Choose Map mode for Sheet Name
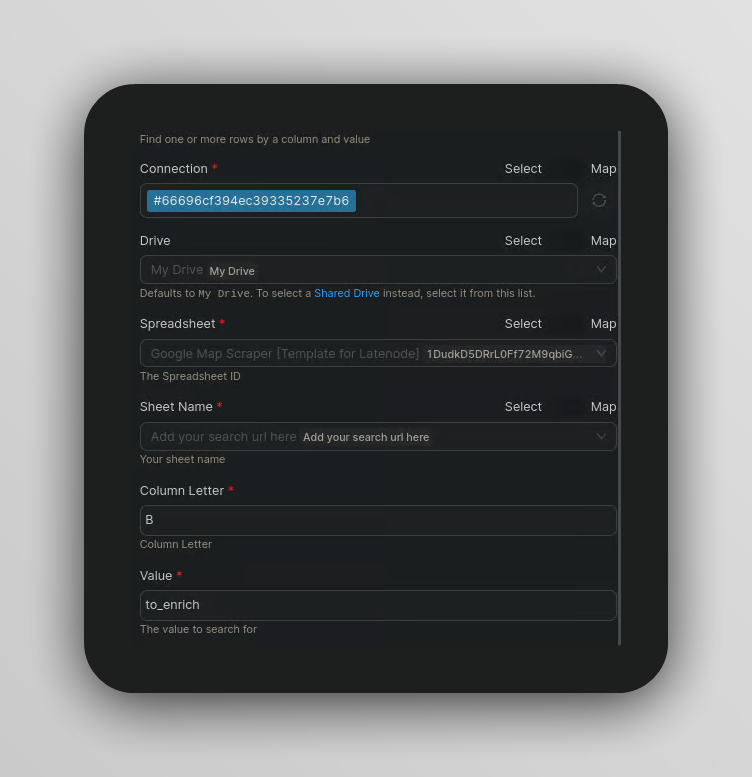This screenshot has height=777, width=752. pos(603,407)
